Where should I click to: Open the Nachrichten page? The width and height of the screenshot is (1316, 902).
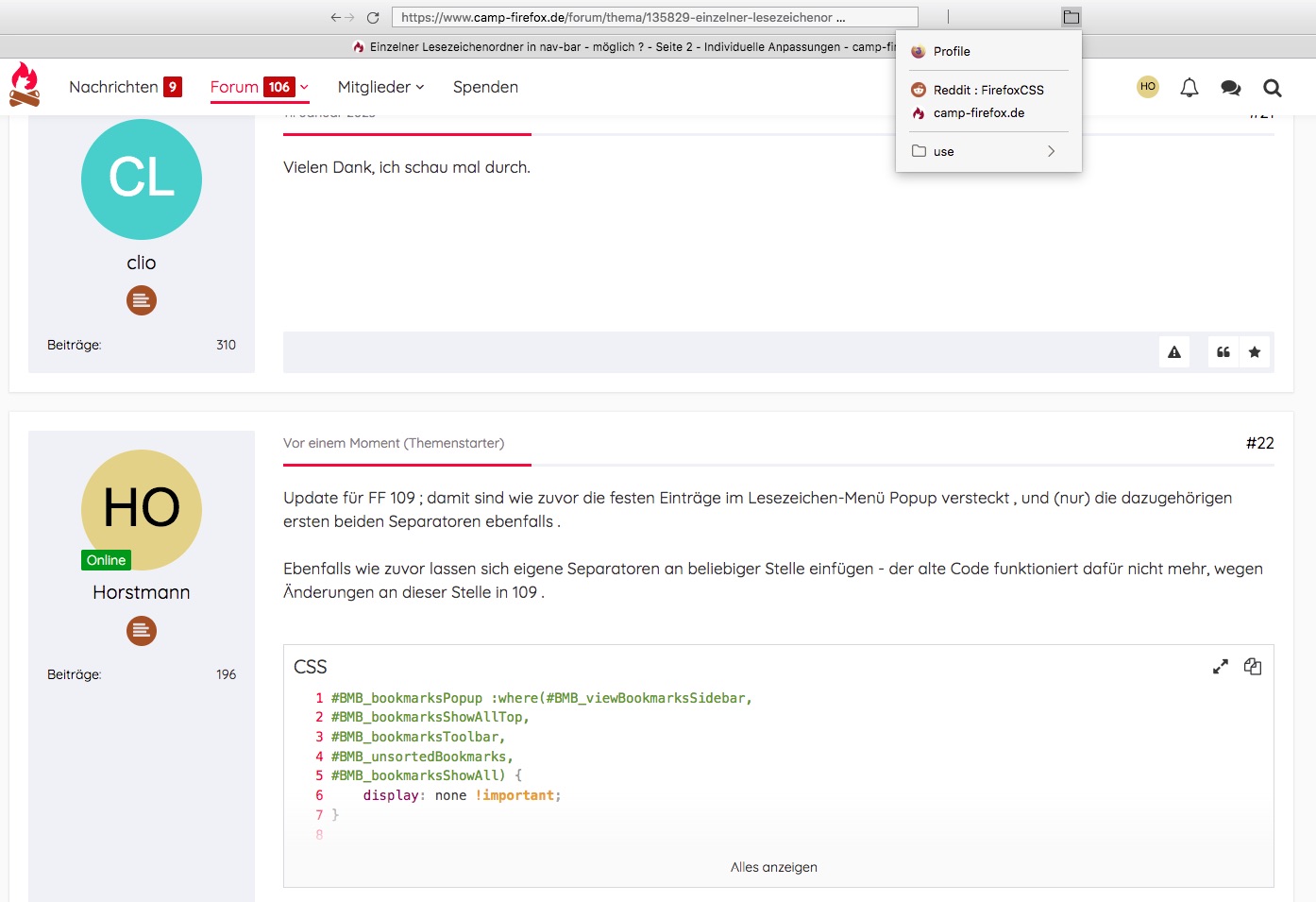[113, 87]
